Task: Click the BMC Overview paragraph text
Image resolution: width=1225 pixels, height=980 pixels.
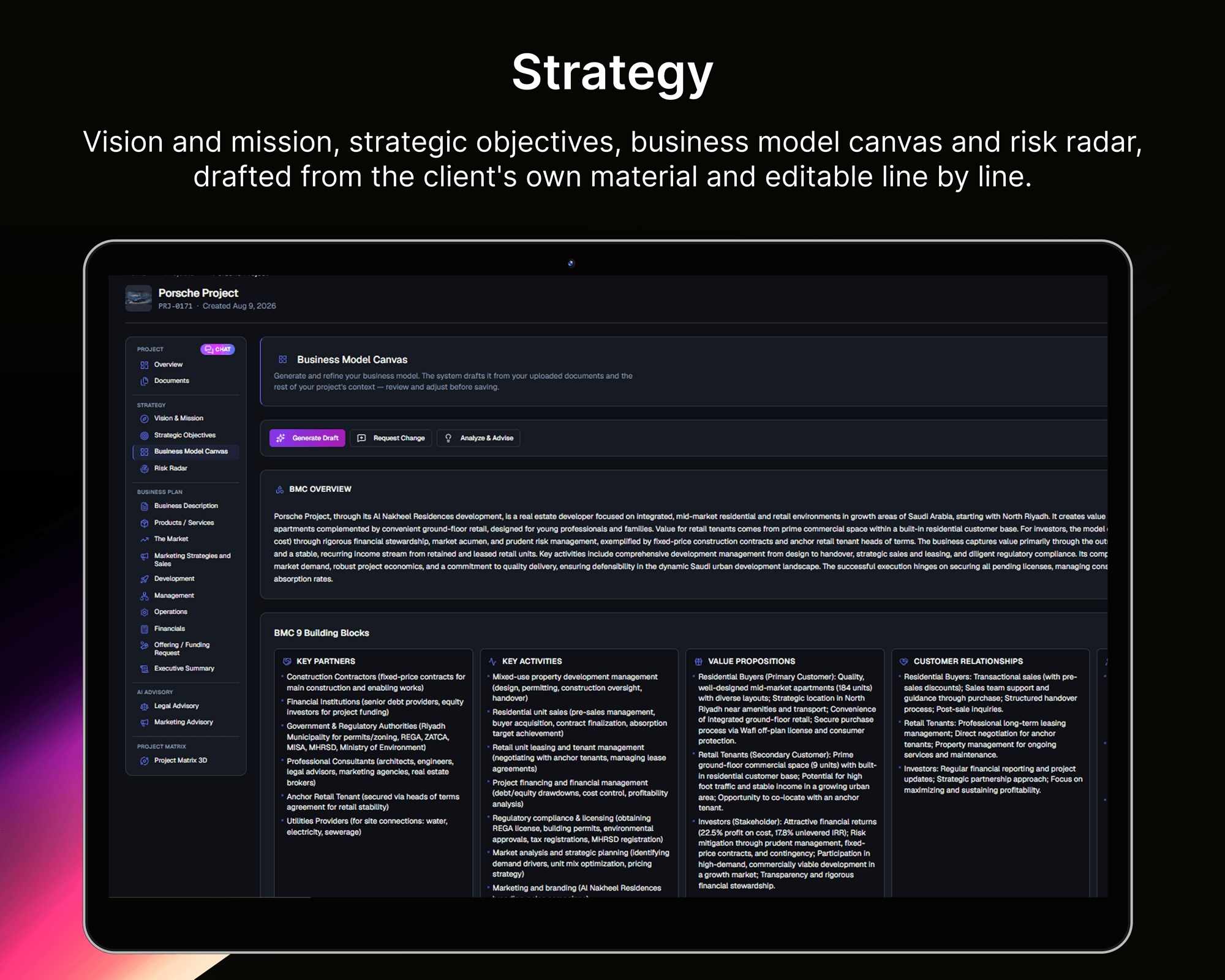Action: [690, 548]
